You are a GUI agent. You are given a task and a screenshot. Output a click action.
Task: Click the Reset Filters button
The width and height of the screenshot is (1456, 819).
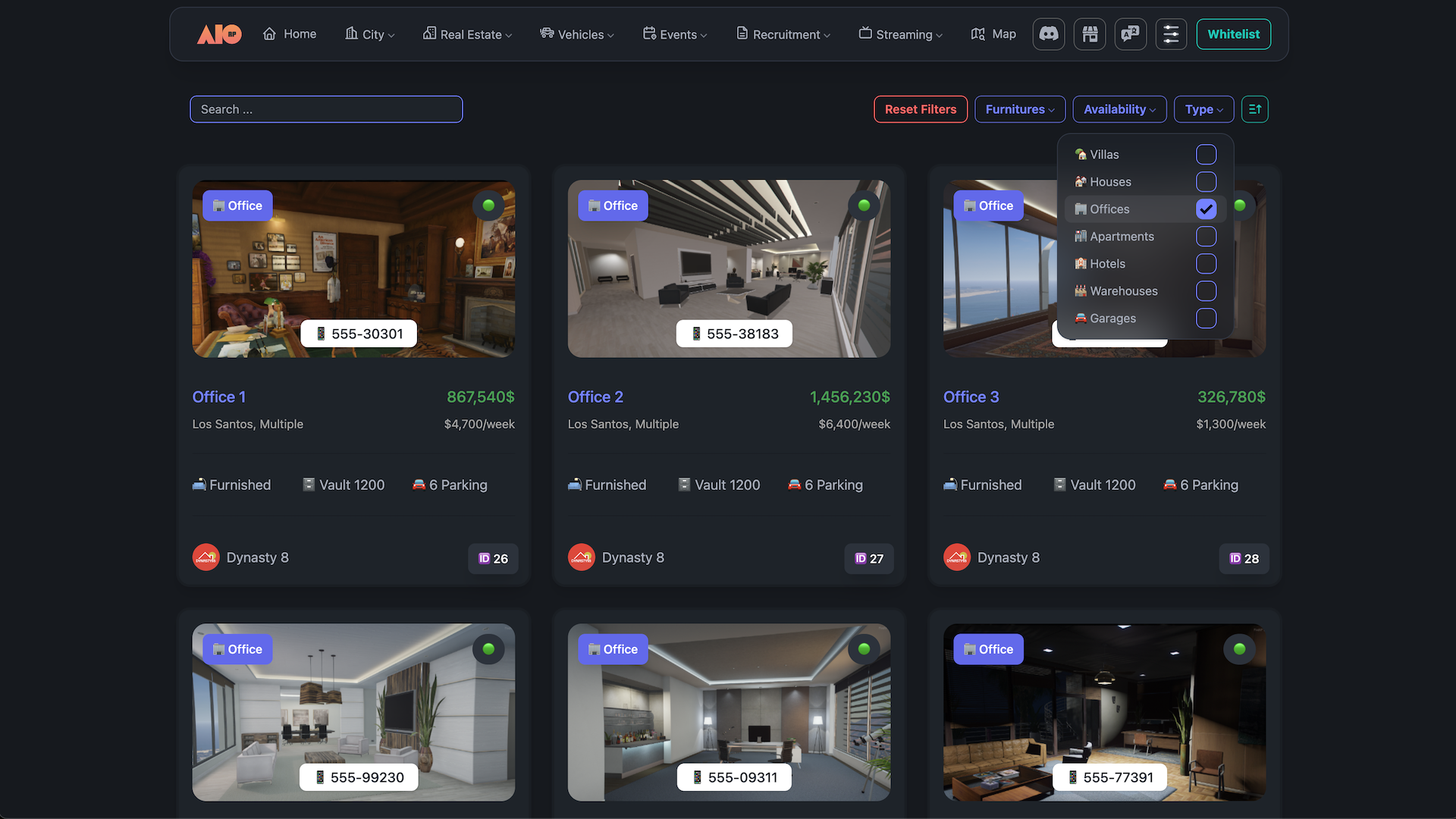(x=921, y=109)
